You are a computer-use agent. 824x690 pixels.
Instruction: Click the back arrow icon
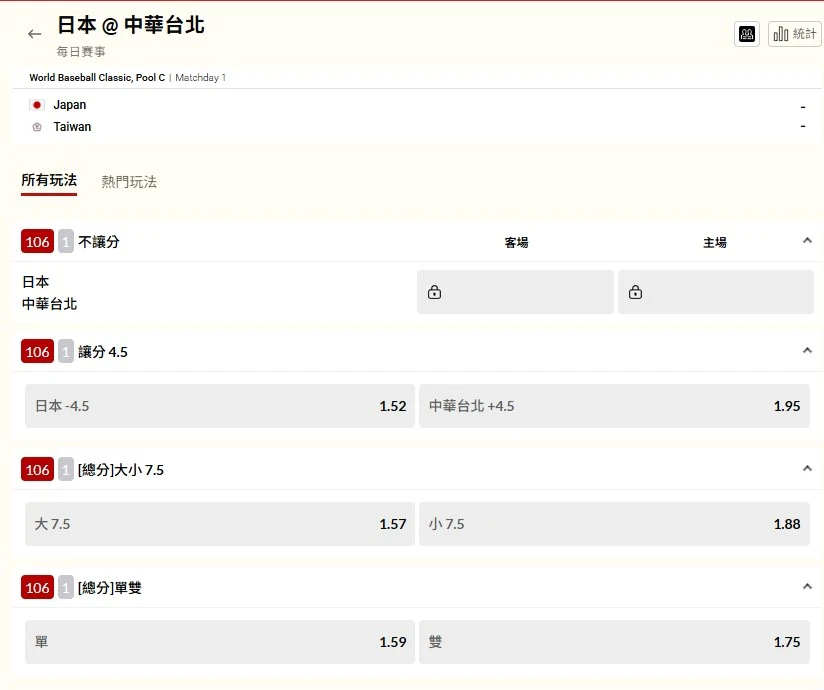[x=35, y=34]
